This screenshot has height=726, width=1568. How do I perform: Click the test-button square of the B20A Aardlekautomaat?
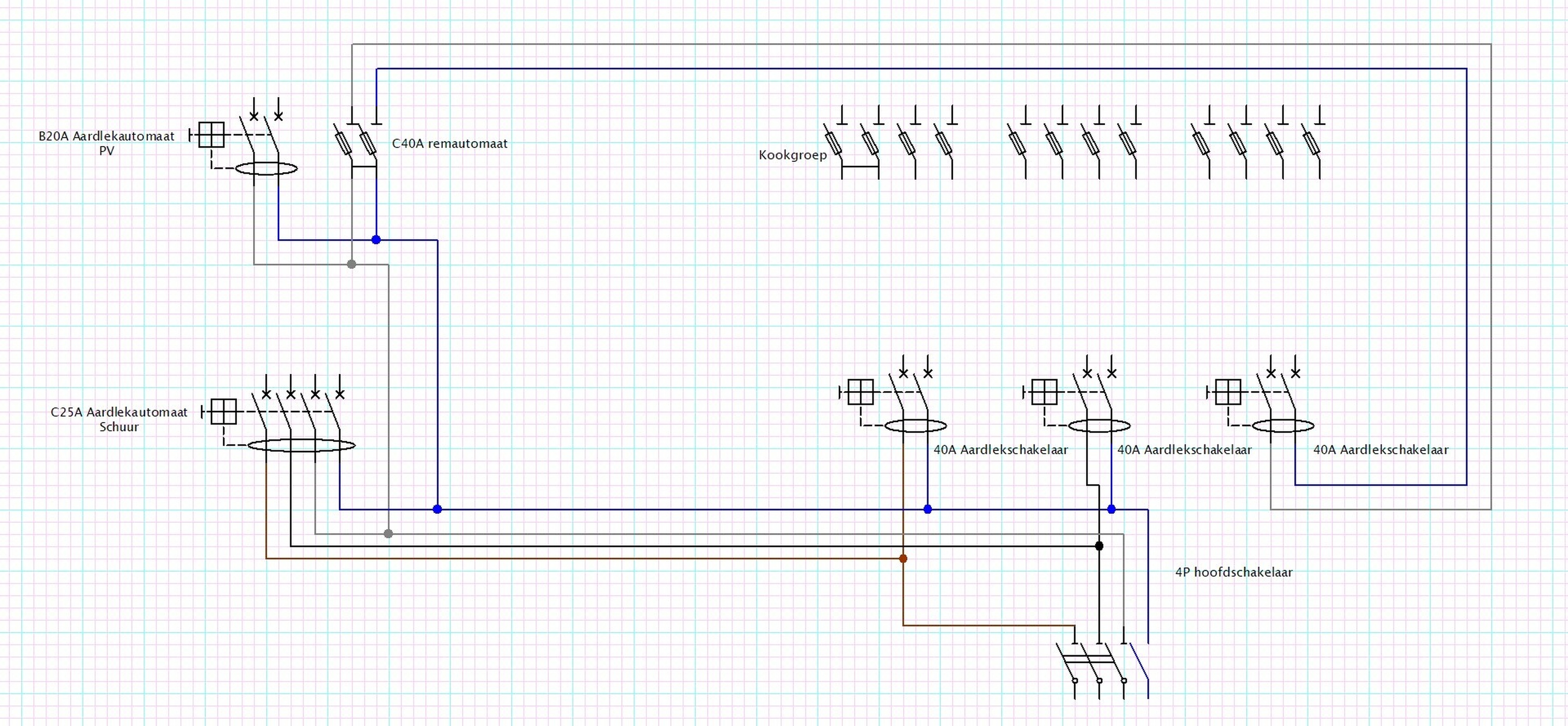(211, 135)
